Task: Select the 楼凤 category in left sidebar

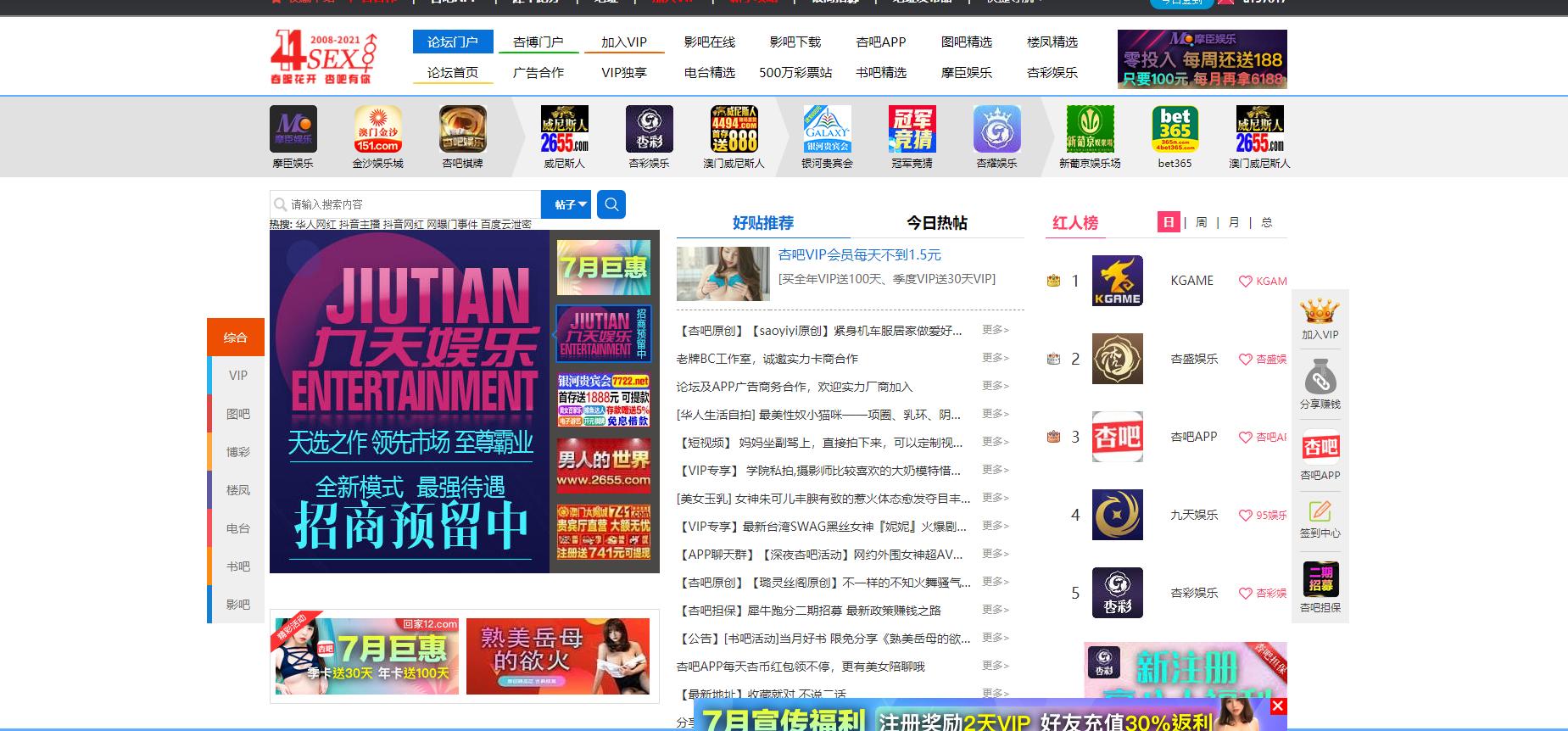Action: click(238, 490)
